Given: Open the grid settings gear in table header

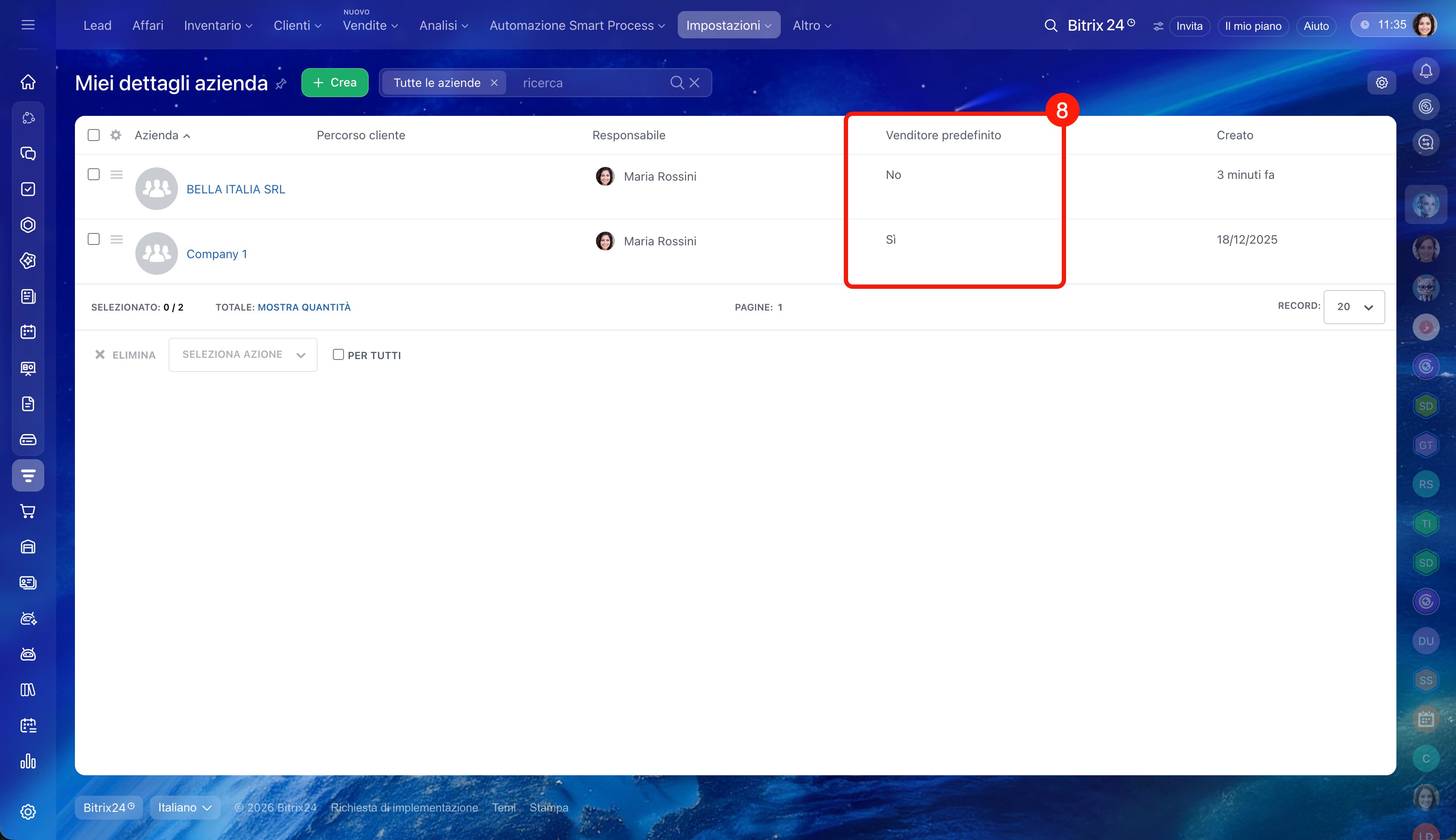Looking at the screenshot, I should pyautogui.click(x=116, y=135).
